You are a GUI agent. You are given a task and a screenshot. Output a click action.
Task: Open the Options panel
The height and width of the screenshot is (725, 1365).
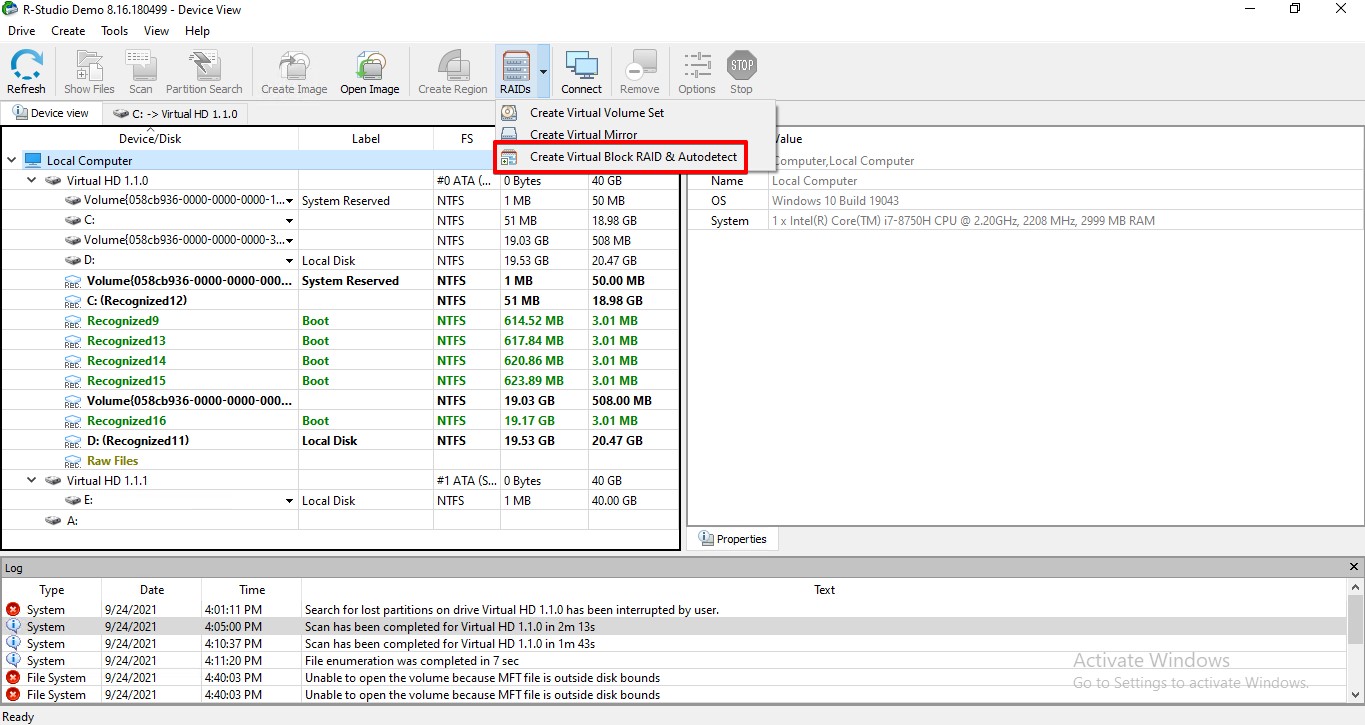pyautogui.click(x=696, y=70)
